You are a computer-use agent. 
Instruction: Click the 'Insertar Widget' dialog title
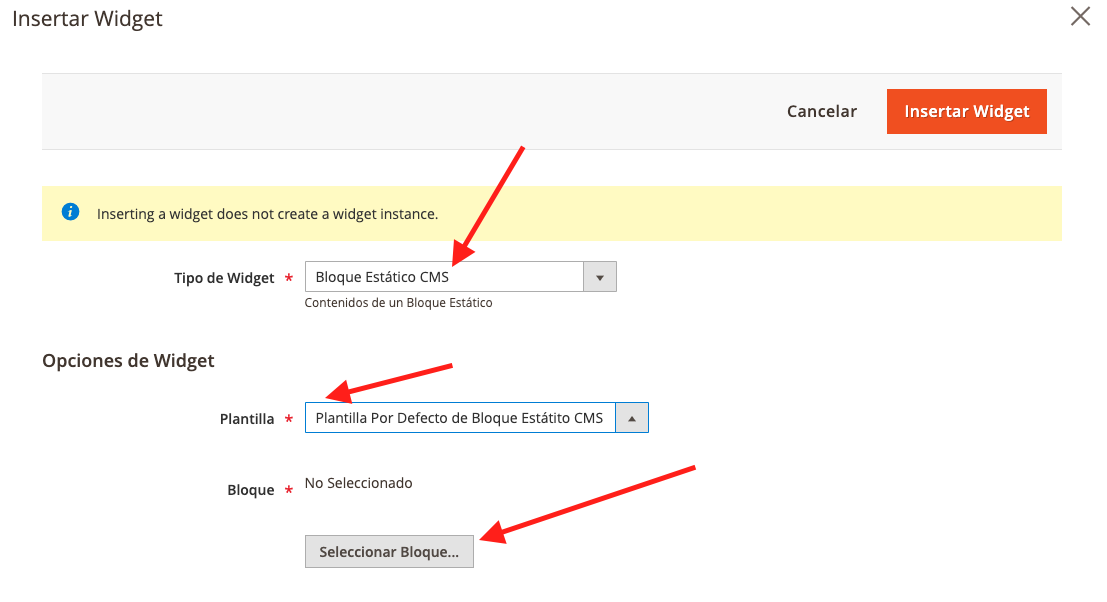(x=88, y=18)
